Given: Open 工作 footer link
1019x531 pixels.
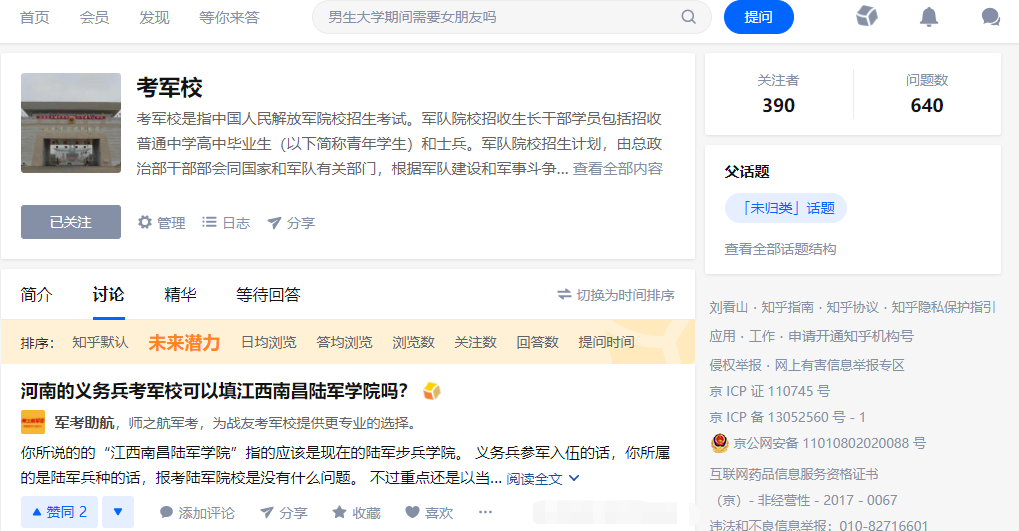Looking at the screenshot, I should [762, 336].
